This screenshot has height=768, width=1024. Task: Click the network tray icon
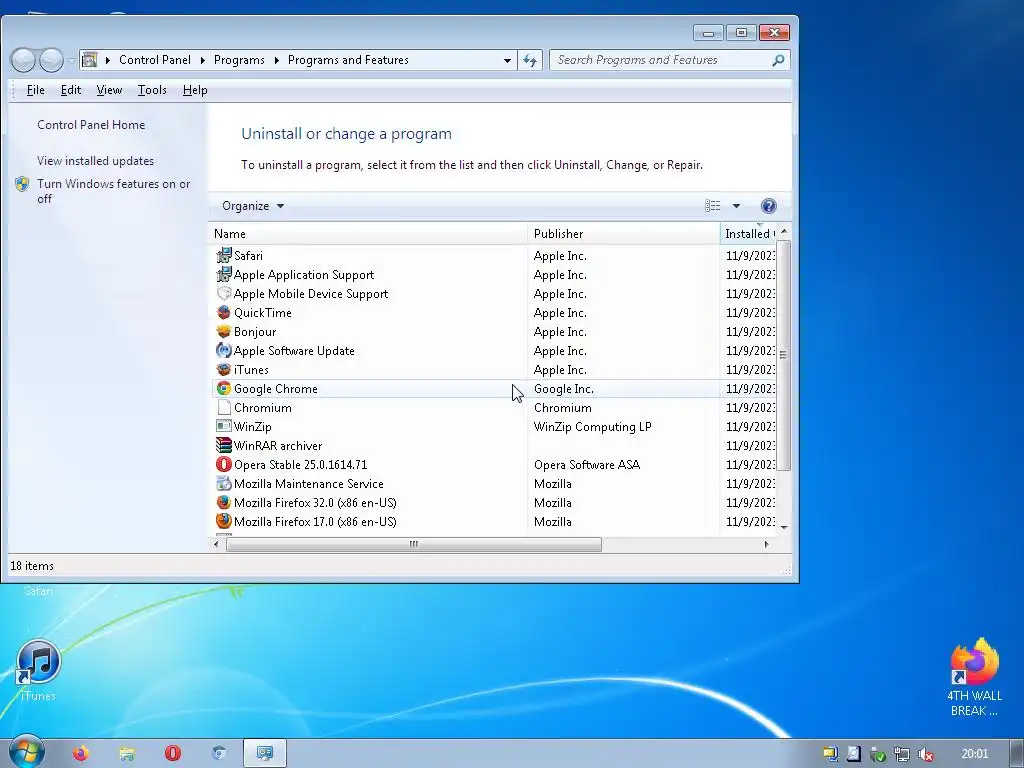tap(901, 754)
